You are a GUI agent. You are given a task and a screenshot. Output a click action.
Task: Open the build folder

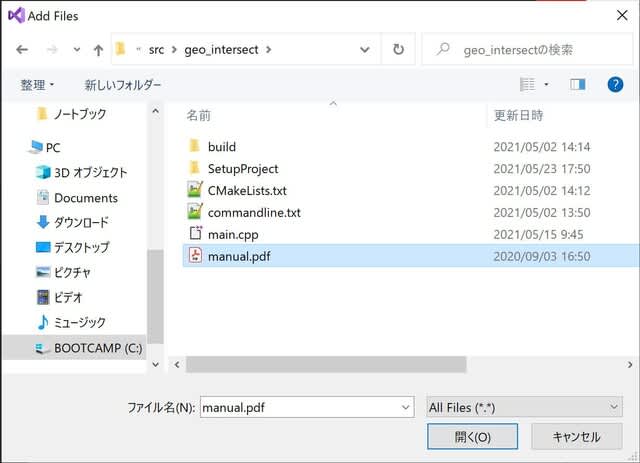(221, 146)
